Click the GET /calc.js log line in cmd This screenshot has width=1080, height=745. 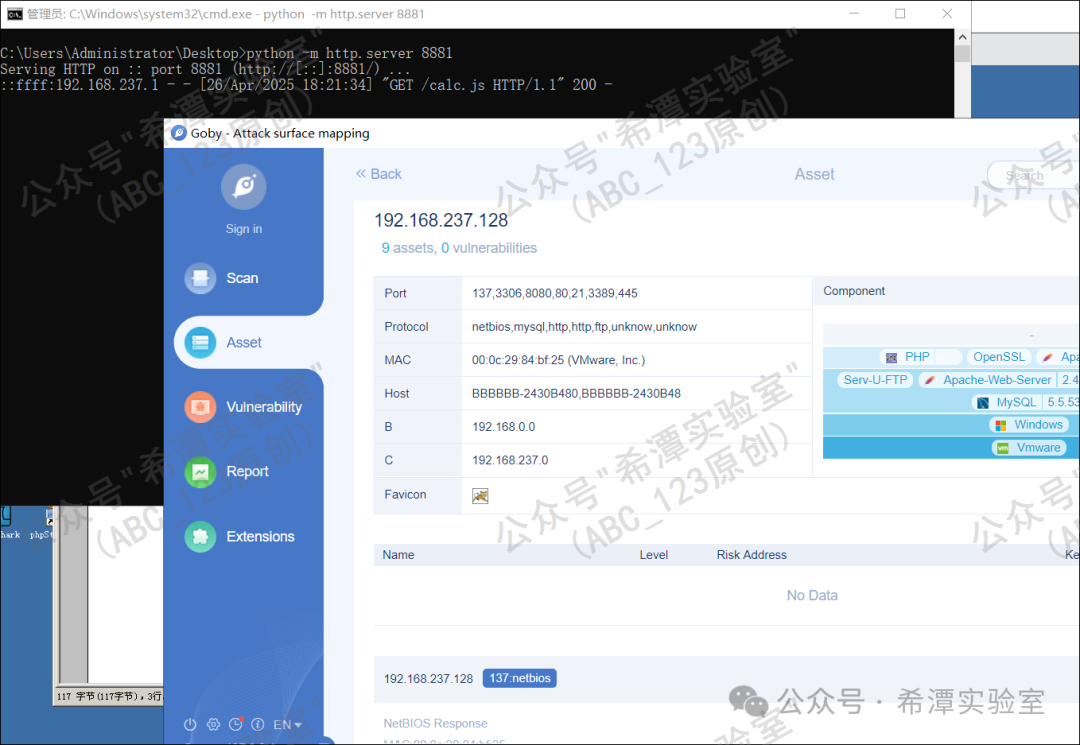306,85
